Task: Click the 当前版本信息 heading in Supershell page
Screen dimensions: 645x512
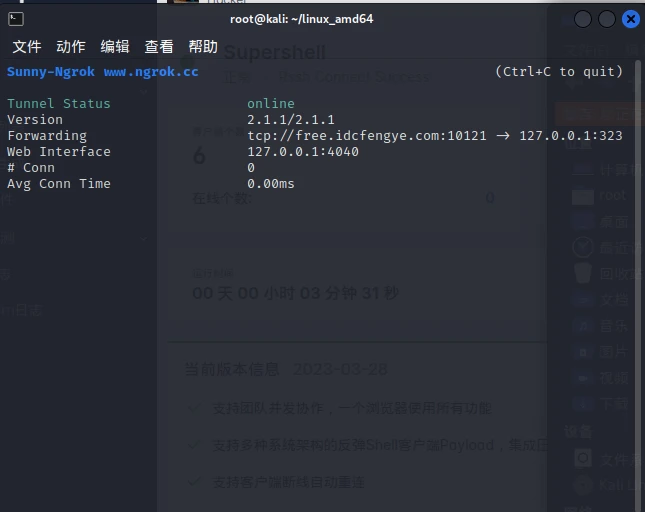Action: pos(232,369)
